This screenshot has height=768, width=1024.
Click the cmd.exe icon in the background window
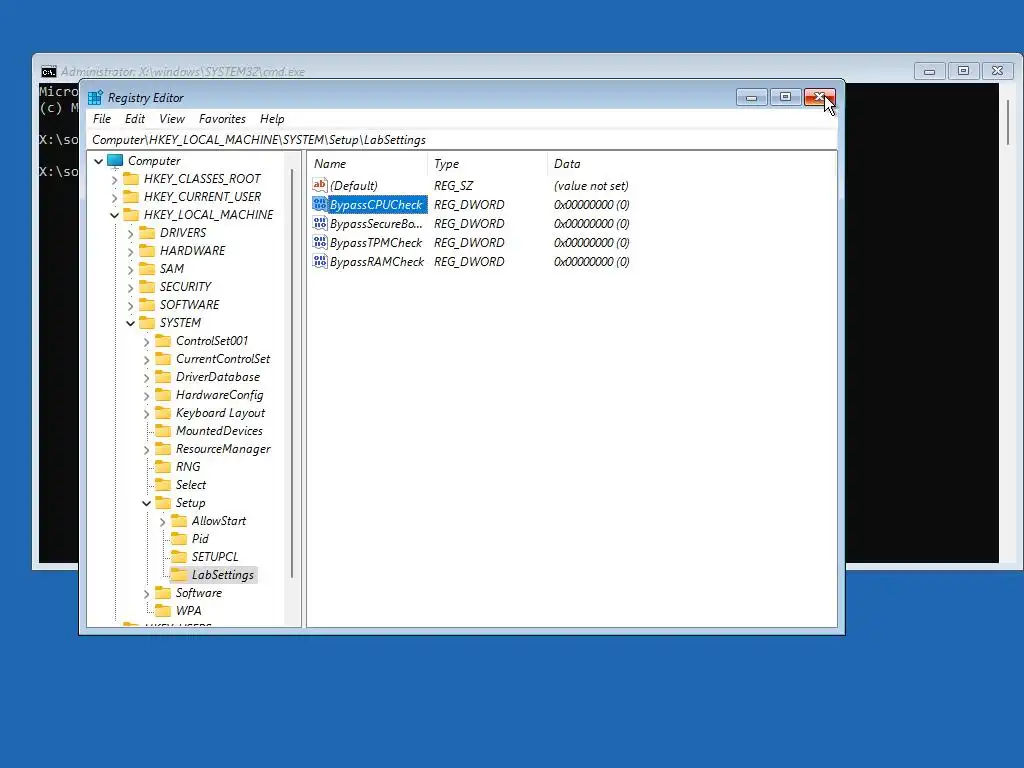tap(49, 72)
